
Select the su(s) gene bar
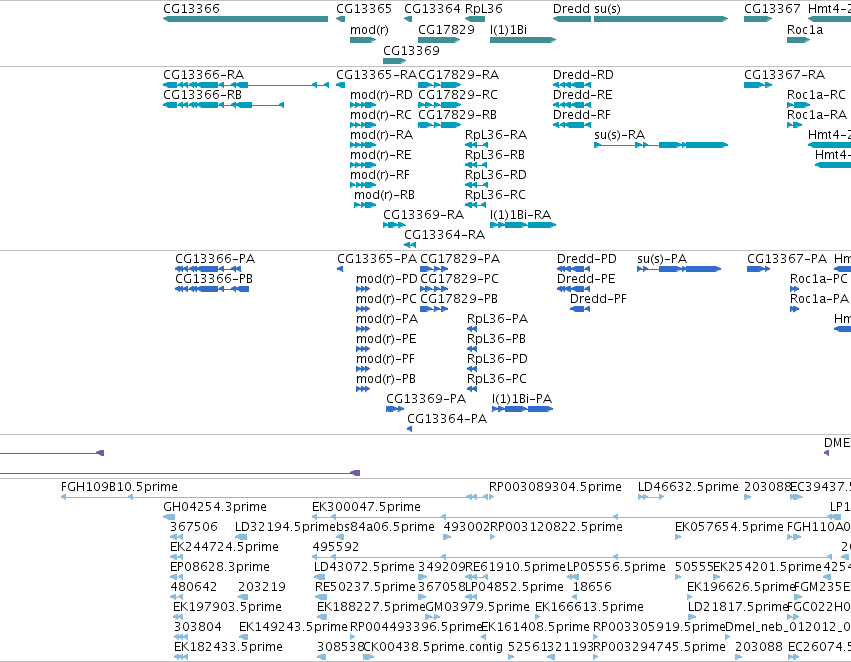[x=661, y=19]
